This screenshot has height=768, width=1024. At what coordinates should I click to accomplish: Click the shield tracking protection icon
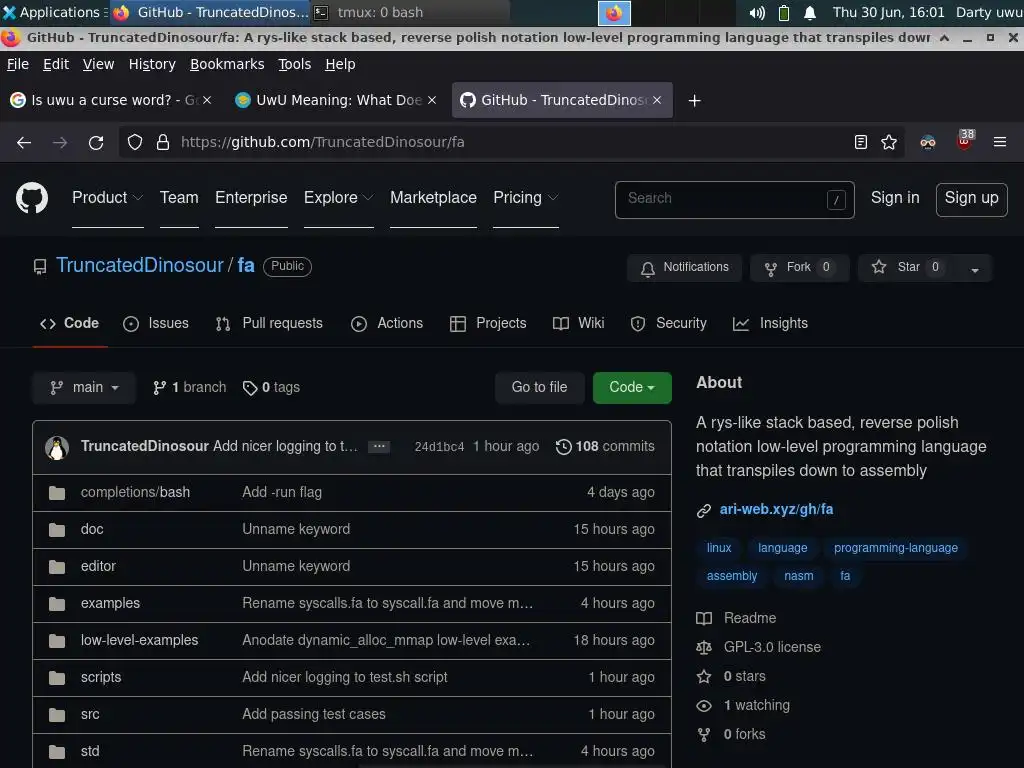tap(135, 142)
